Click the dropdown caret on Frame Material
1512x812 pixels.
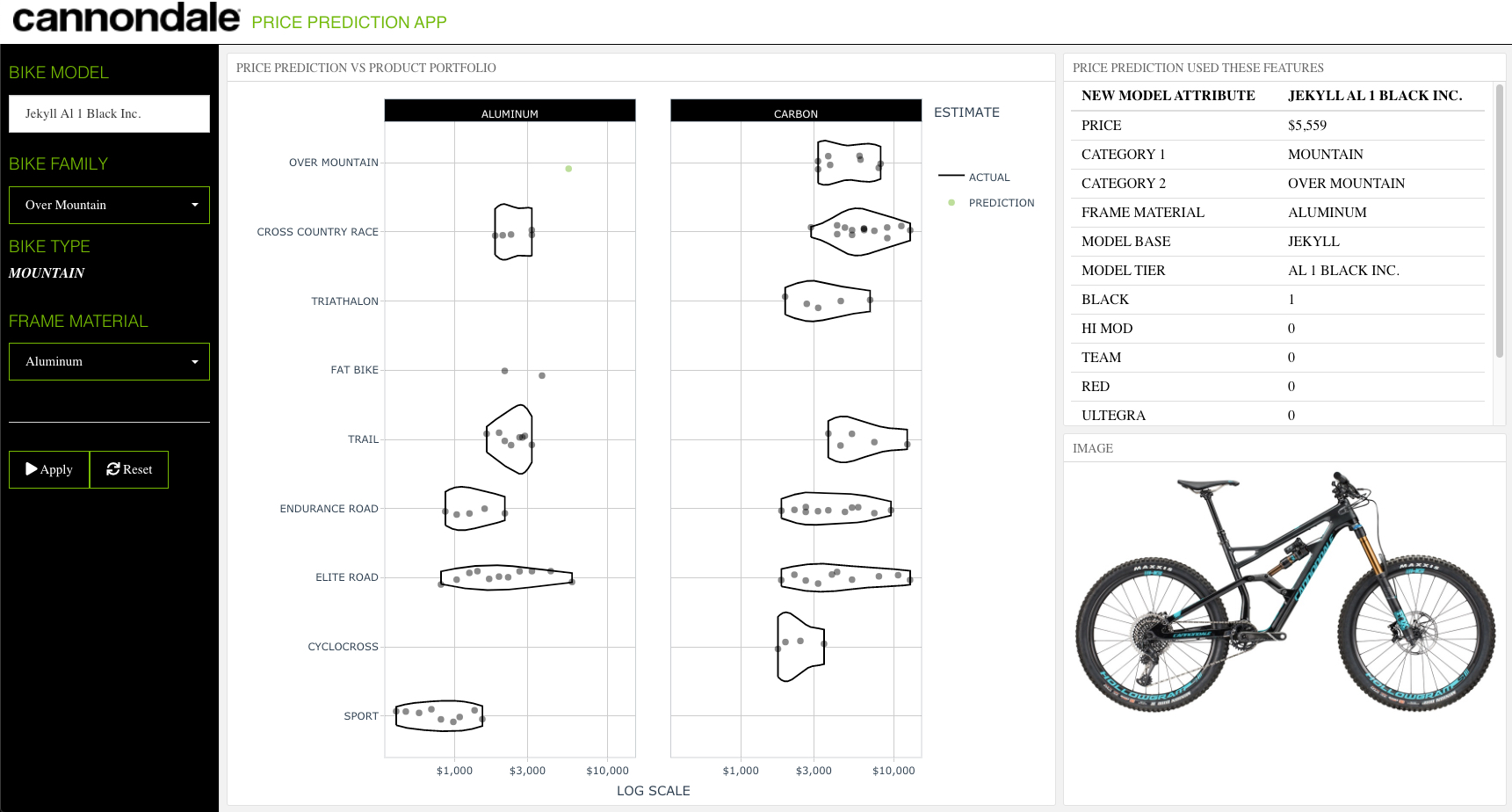(x=195, y=361)
